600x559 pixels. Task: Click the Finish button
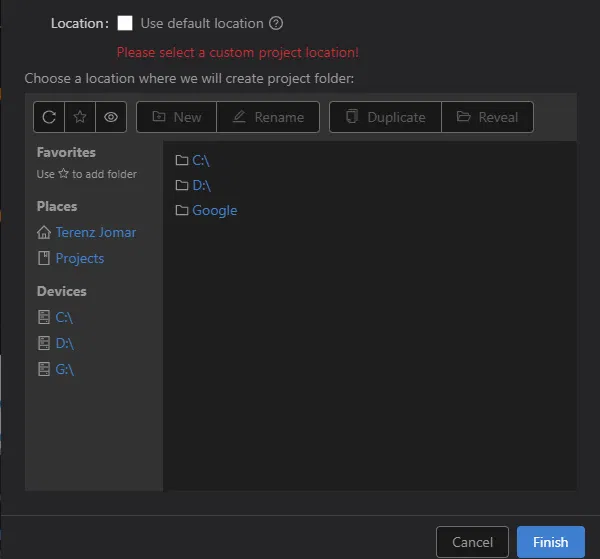tap(551, 542)
